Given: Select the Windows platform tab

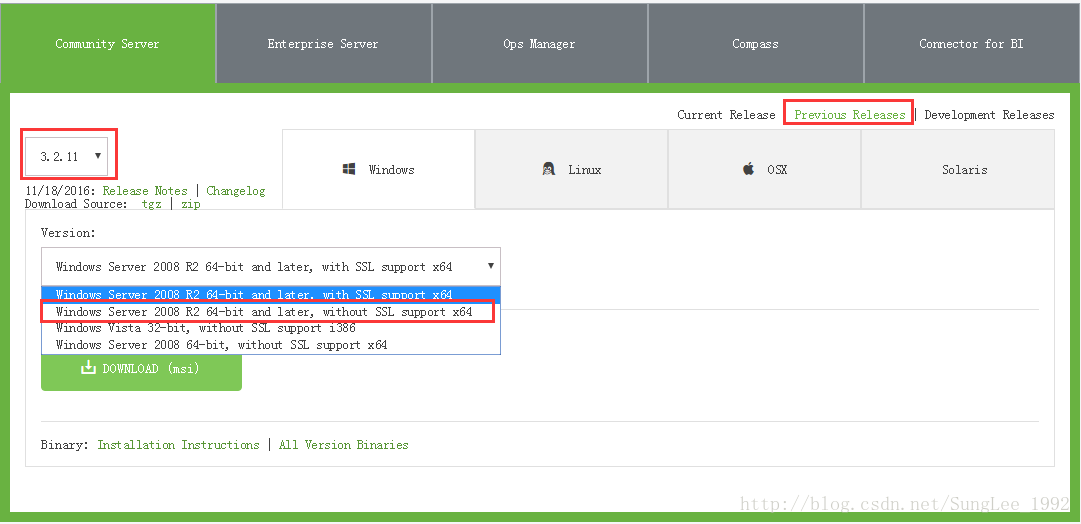Looking at the screenshot, I should [x=378, y=169].
